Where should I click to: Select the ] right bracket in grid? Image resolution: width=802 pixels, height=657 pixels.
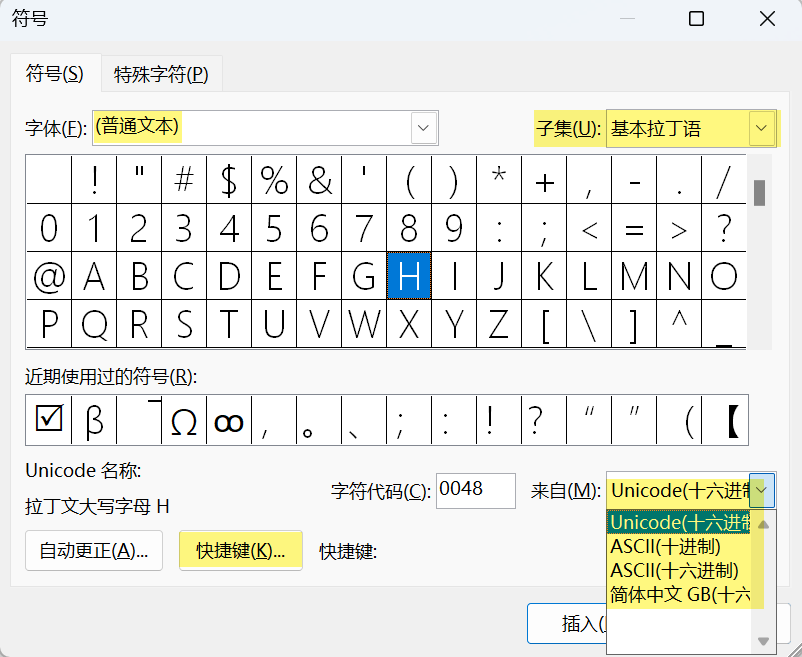634,324
